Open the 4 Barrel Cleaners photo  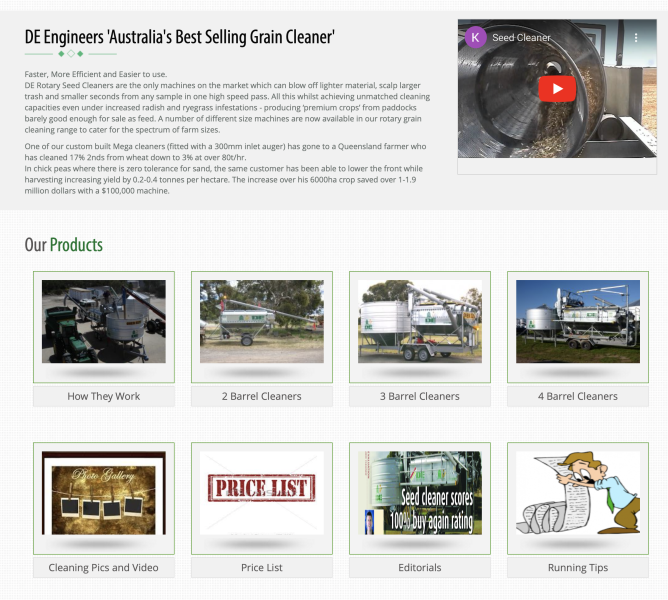pyautogui.click(x=578, y=322)
